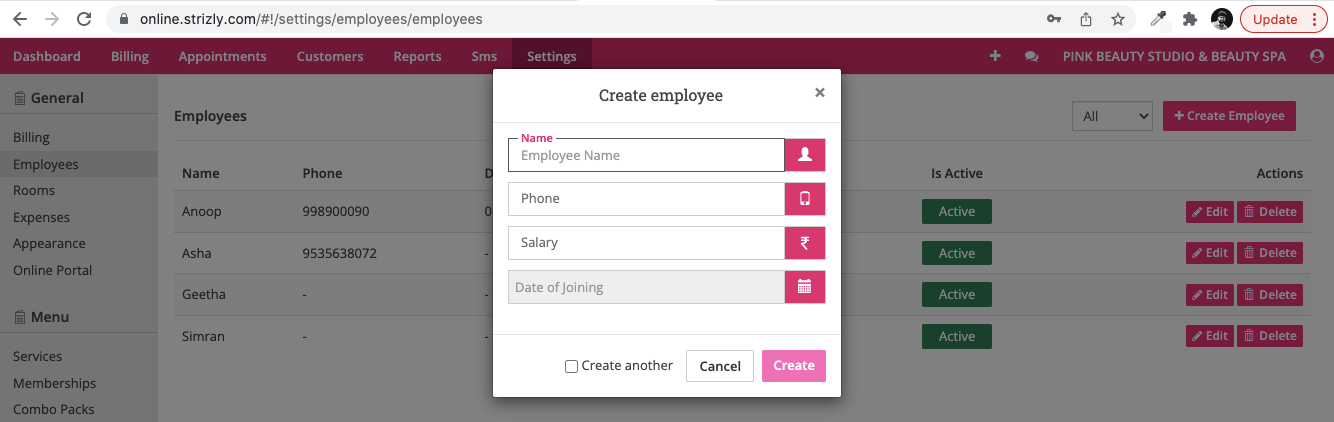
Task: Open Memberships in the Menu sidebar
Action: [54, 383]
